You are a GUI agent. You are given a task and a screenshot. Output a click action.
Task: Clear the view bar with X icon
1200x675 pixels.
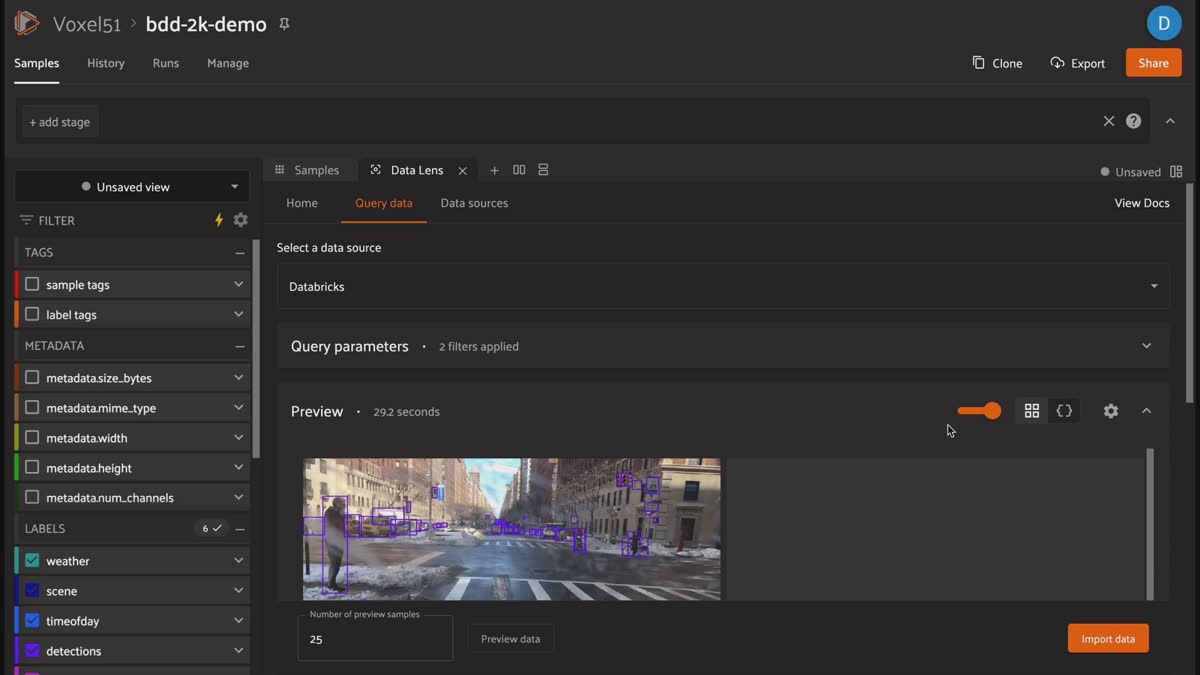[1109, 121]
